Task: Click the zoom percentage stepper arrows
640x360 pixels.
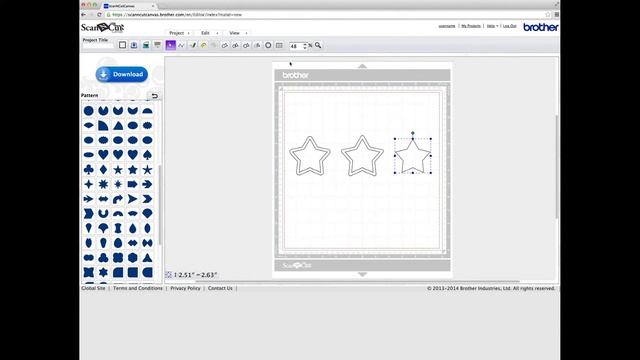Action: [x=305, y=46]
